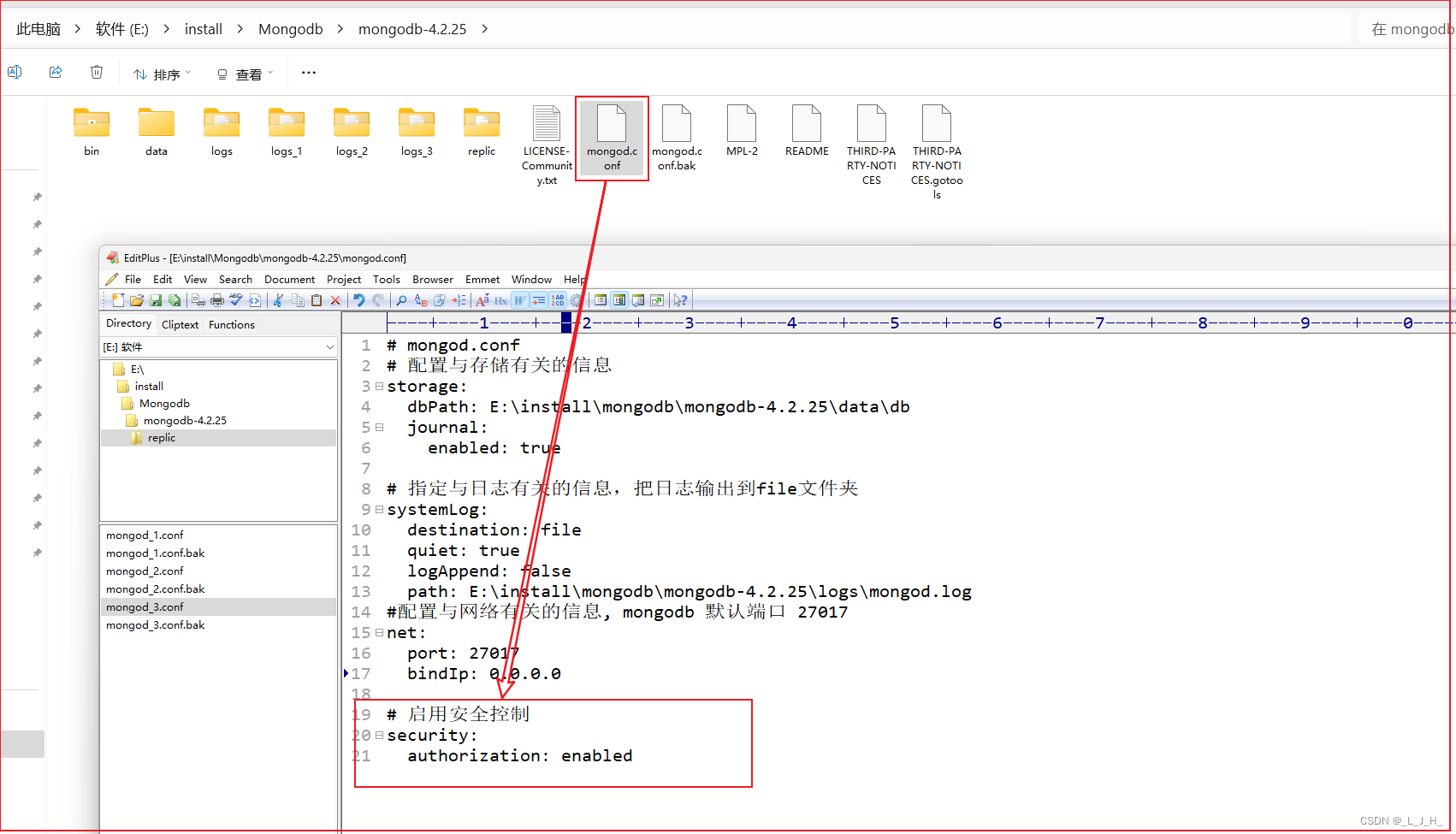Viewport: 1456px width, 834px height.
Task: Click the Hx hex viewer icon
Action: (x=500, y=300)
